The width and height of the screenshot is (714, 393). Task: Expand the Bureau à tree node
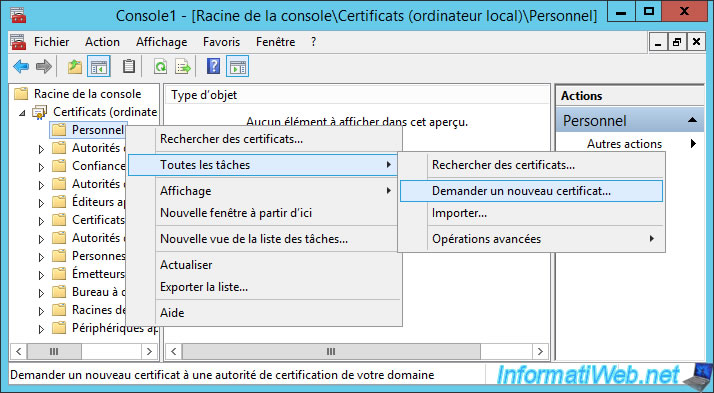tap(41, 293)
